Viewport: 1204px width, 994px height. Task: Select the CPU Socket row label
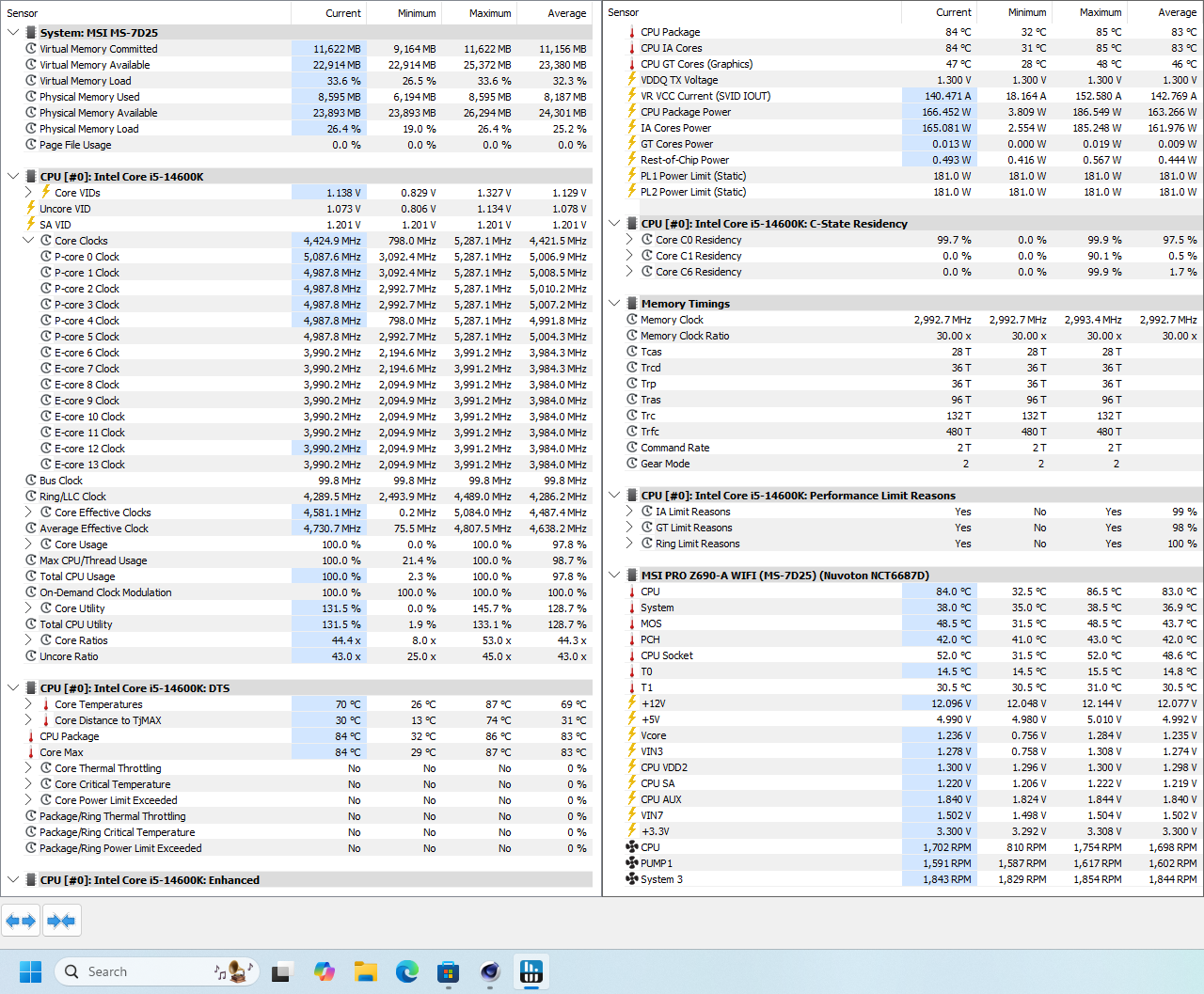[x=667, y=655]
